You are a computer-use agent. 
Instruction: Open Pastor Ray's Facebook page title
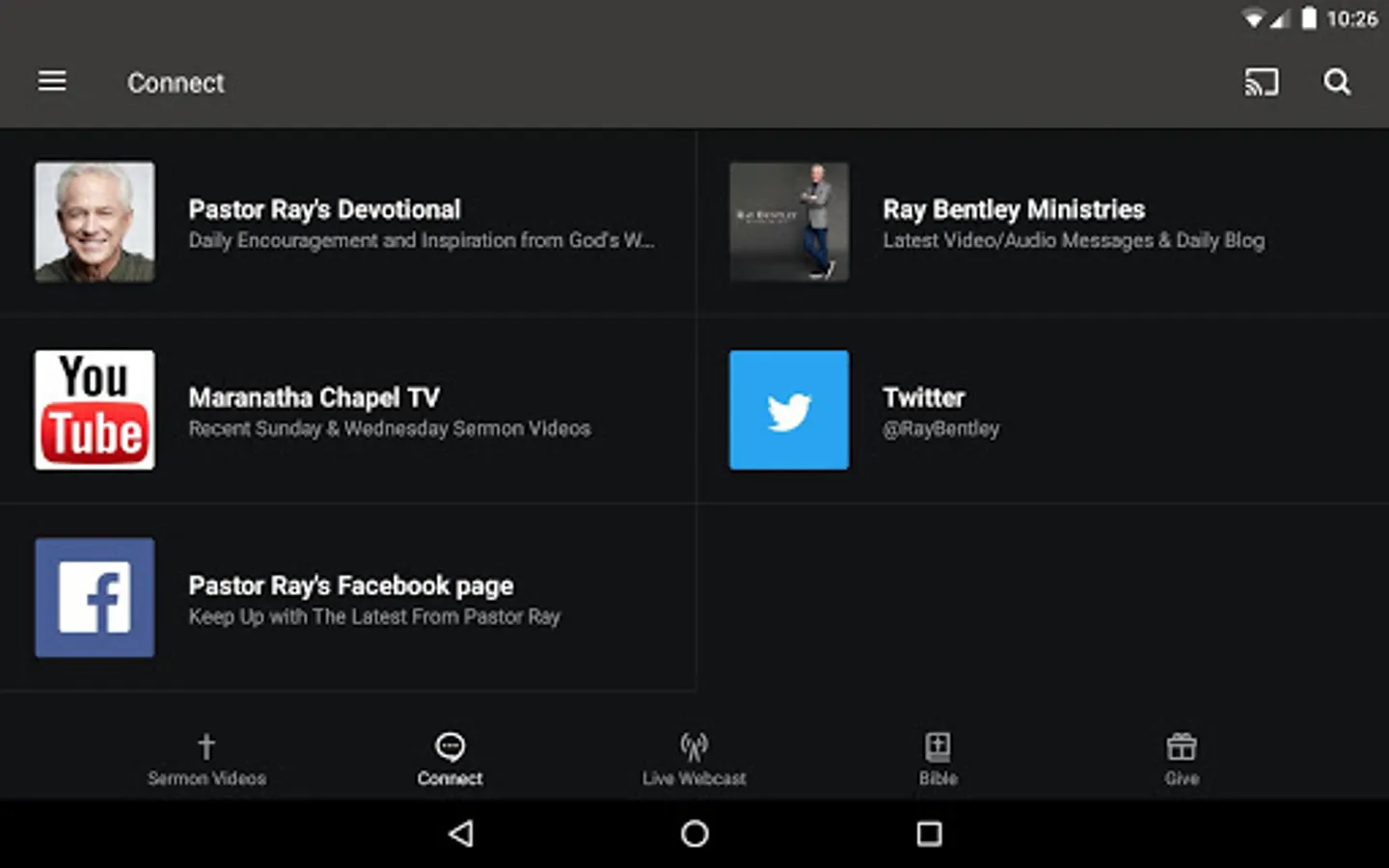click(x=351, y=585)
